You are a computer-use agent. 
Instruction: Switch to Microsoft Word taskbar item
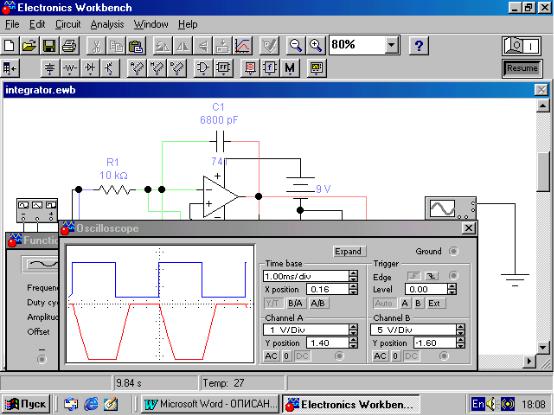[x=210, y=404]
